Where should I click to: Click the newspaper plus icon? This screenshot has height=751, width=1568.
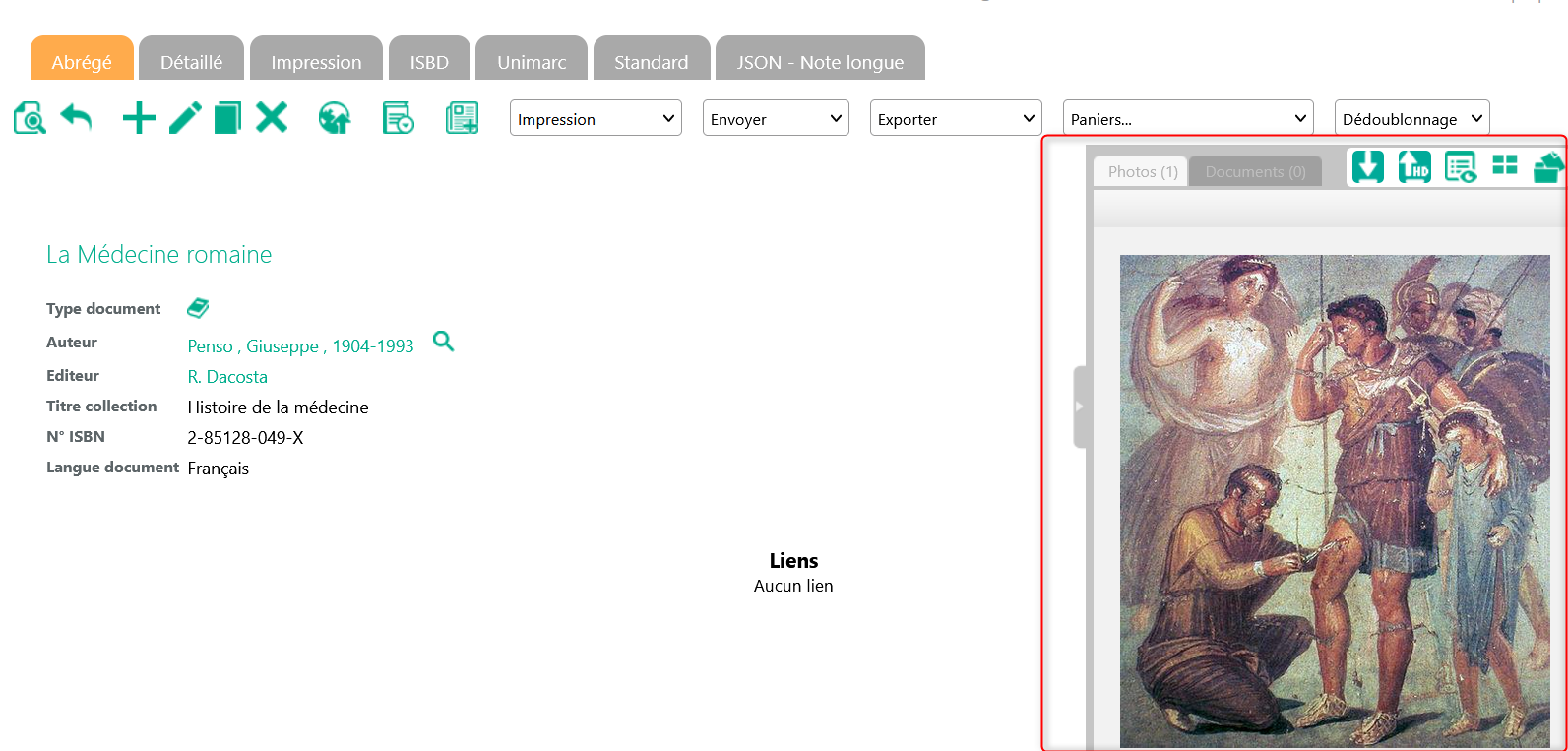point(462,118)
